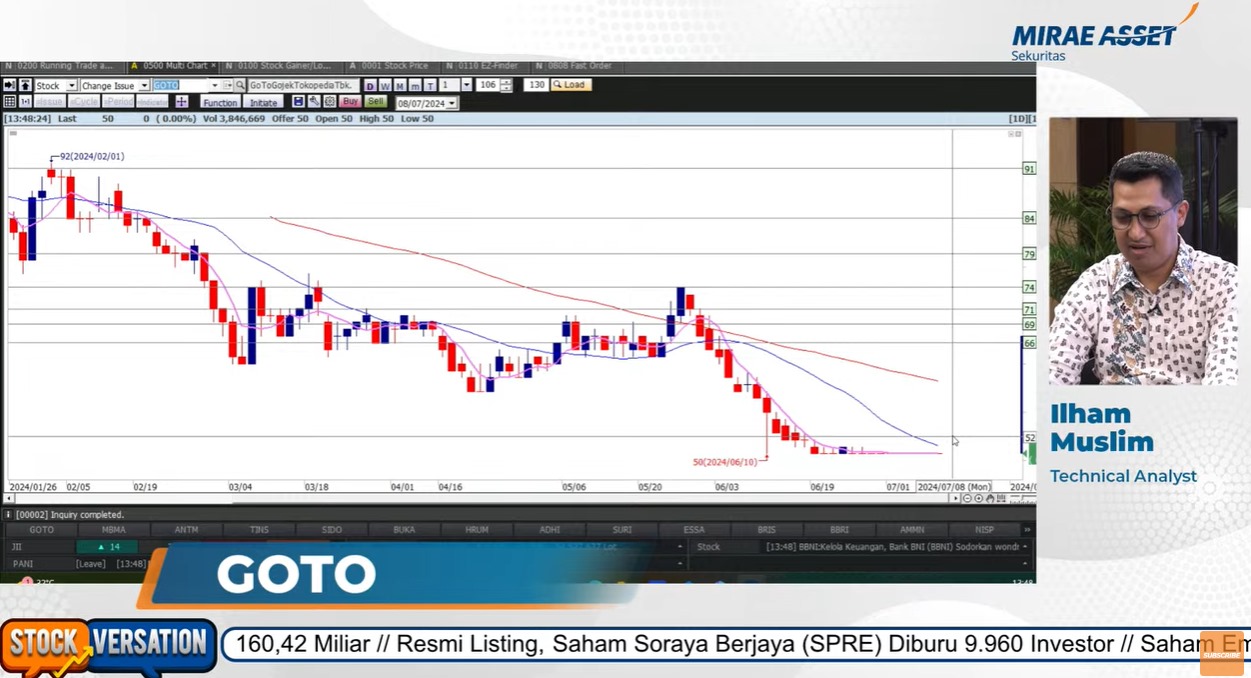Click the right-arrow link icon beside Stock

click(9, 86)
